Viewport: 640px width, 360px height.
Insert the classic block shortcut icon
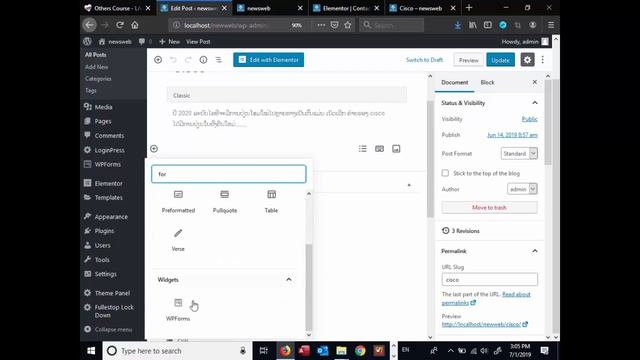tap(379, 149)
